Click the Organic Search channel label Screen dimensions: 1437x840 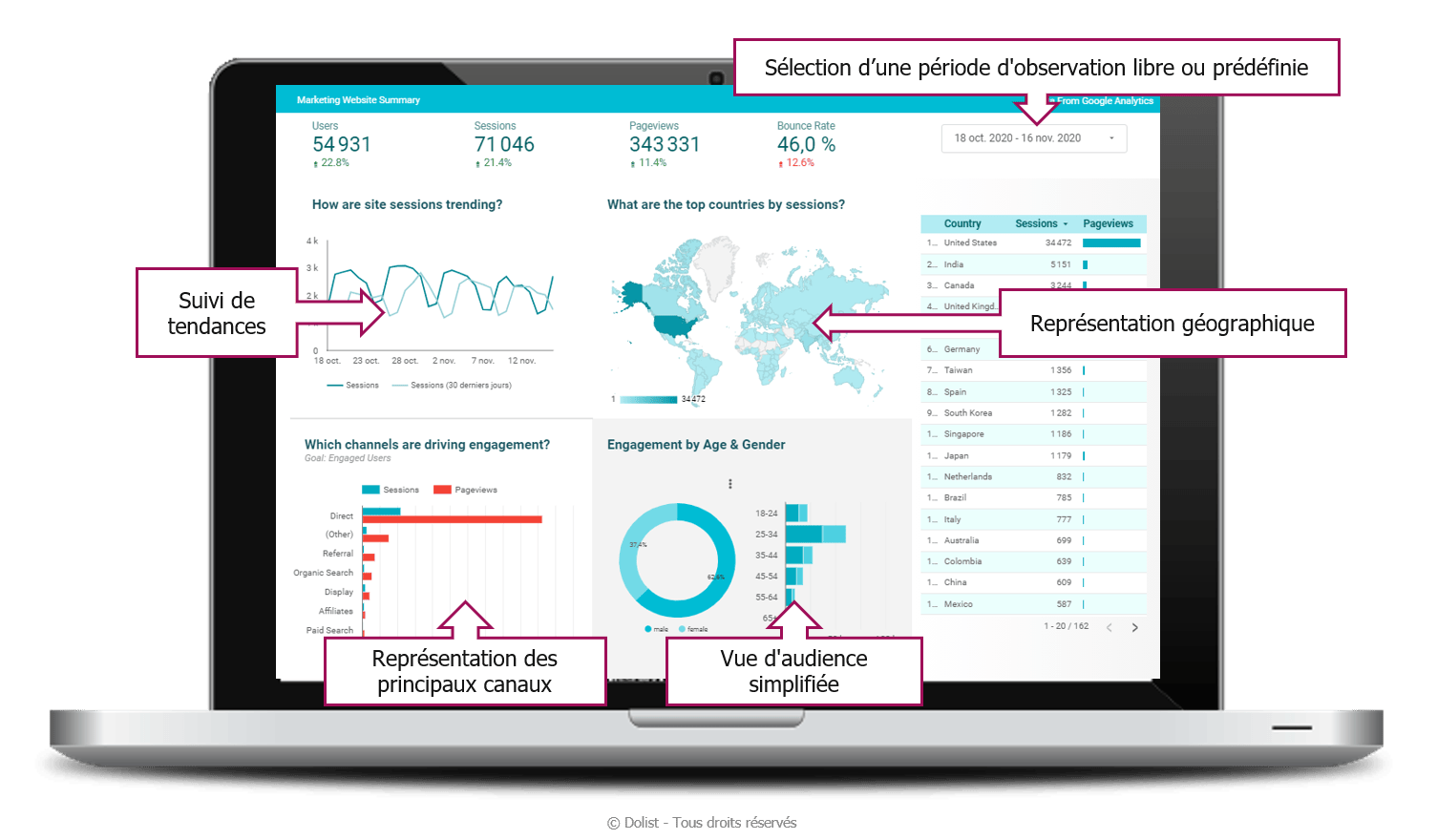click(323, 573)
